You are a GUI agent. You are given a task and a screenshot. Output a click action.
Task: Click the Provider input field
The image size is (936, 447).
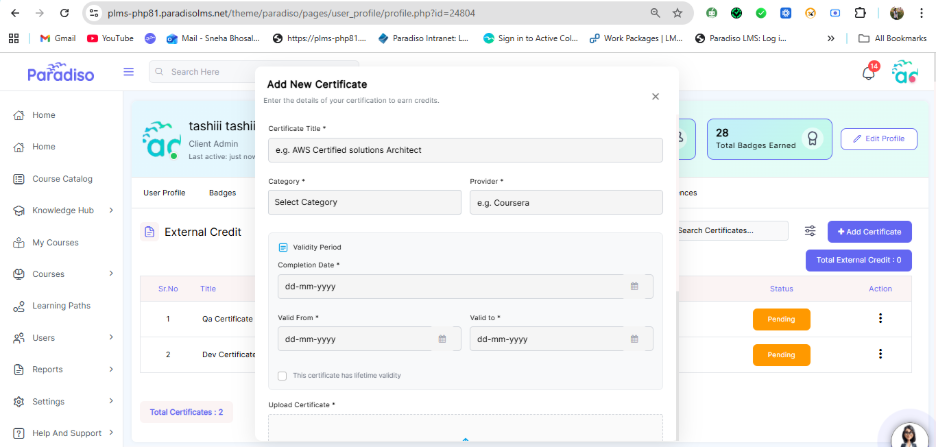tap(565, 202)
